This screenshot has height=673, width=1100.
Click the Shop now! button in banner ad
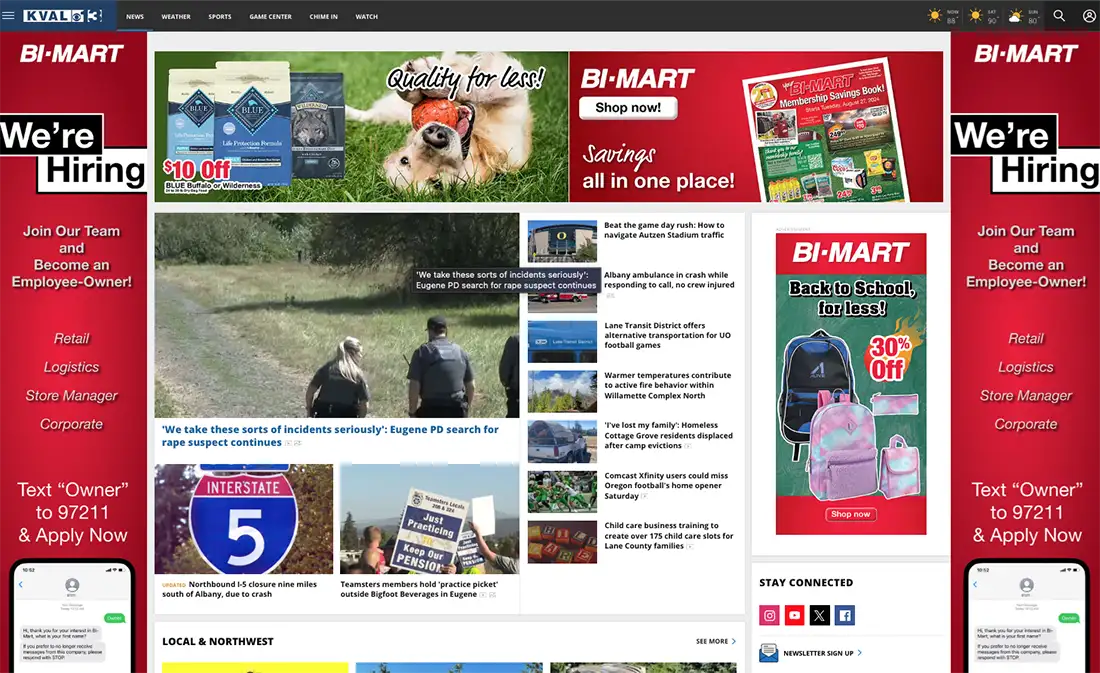coord(628,107)
